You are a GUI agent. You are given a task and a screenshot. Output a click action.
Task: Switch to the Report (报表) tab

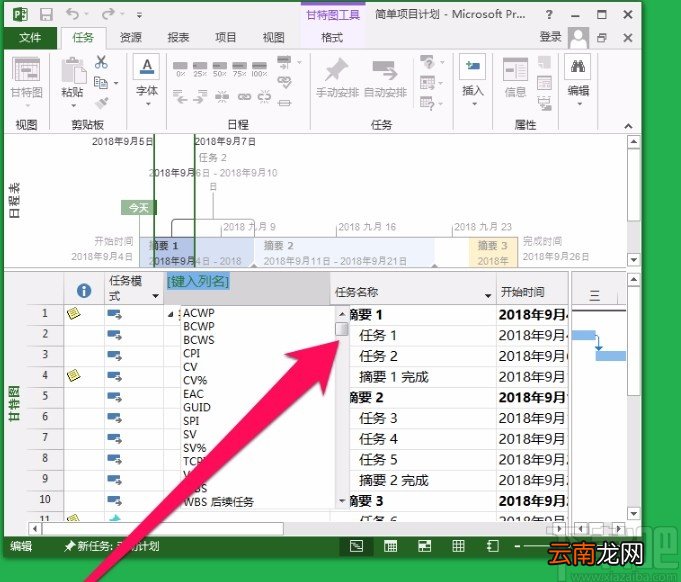[x=179, y=38]
